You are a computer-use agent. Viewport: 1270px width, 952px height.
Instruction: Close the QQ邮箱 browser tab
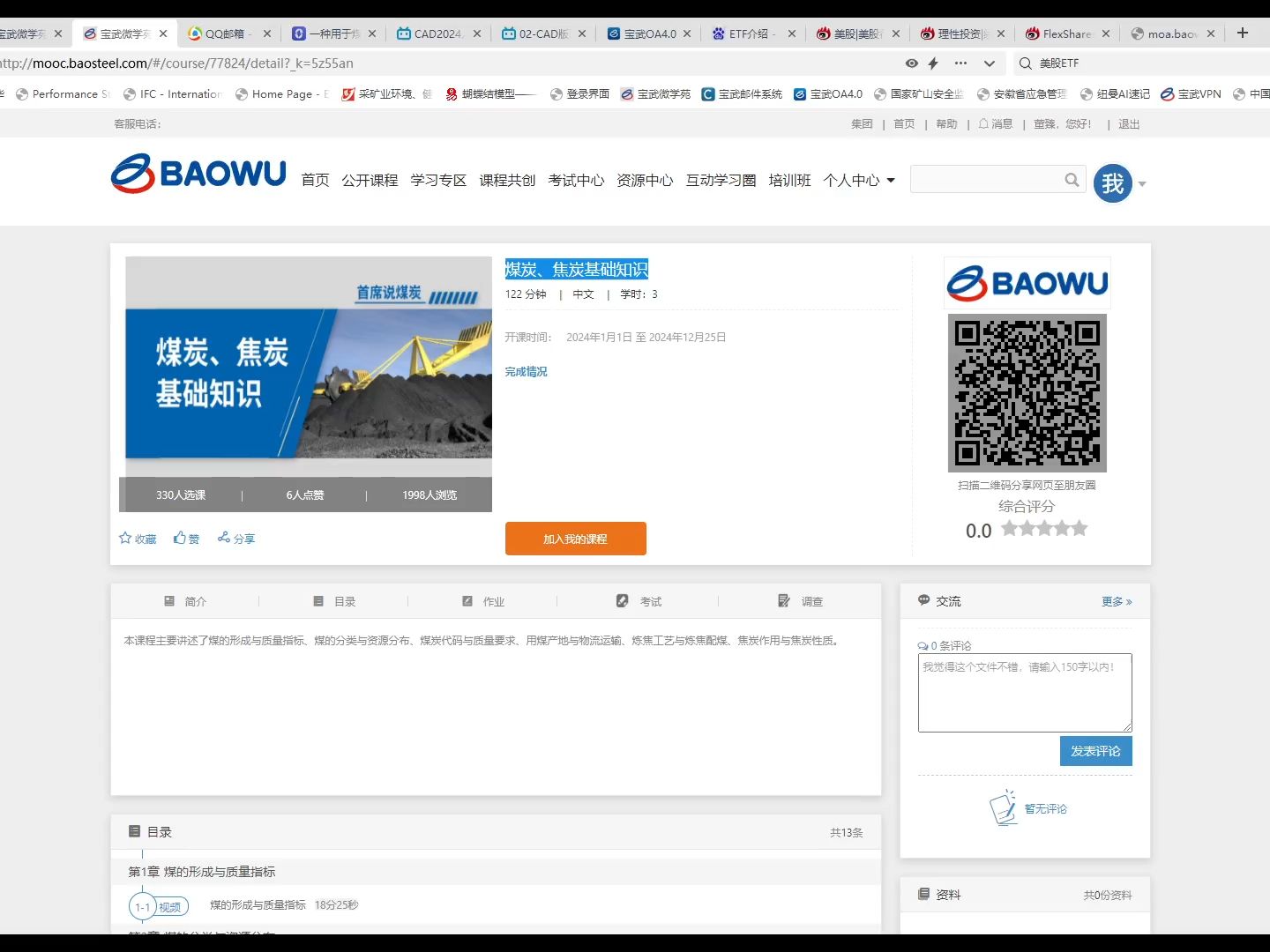[267, 33]
